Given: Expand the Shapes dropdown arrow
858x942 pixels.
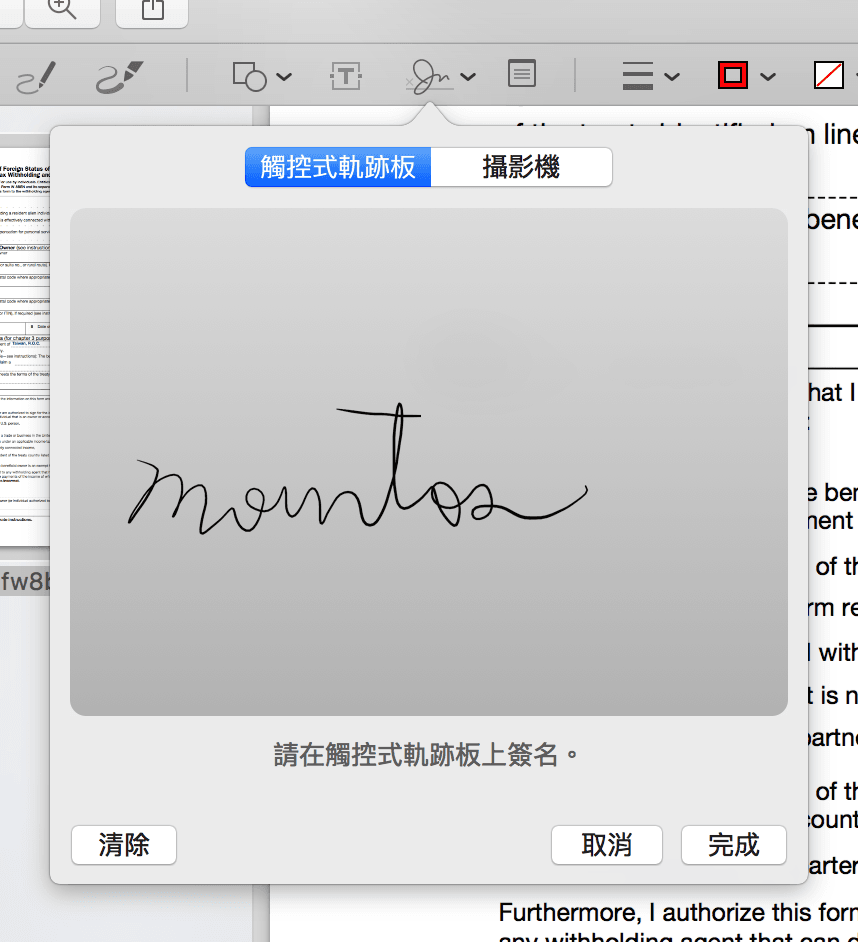Looking at the screenshot, I should pyautogui.click(x=284, y=77).
